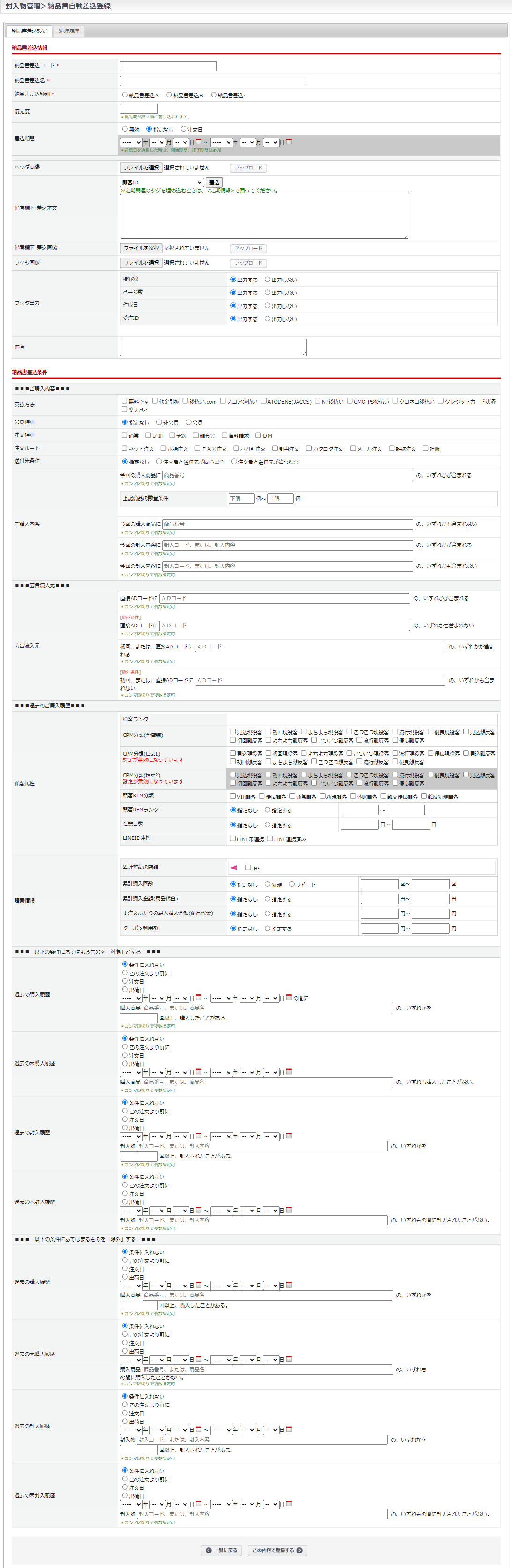The image size is (512, 1568).
Task: Select the 納品書差込設定 tab
Action: click(x=29, y=31)
